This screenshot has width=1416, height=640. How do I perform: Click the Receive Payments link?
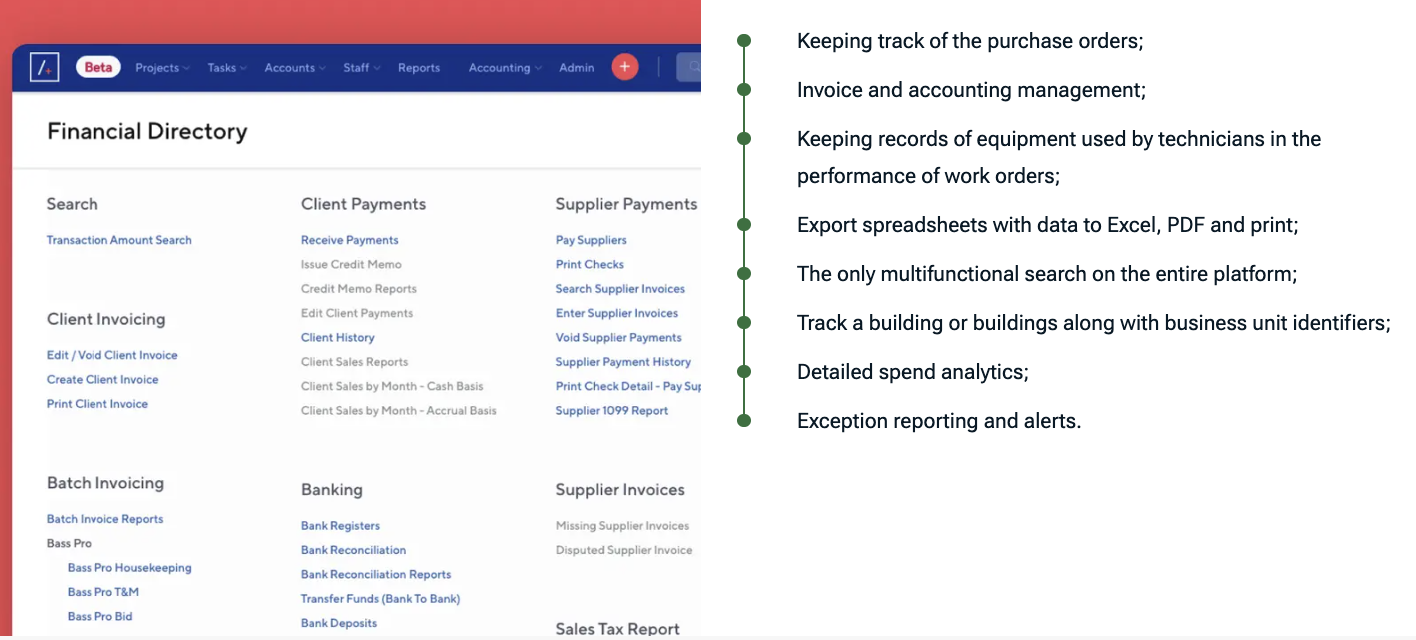coord(350,240)
